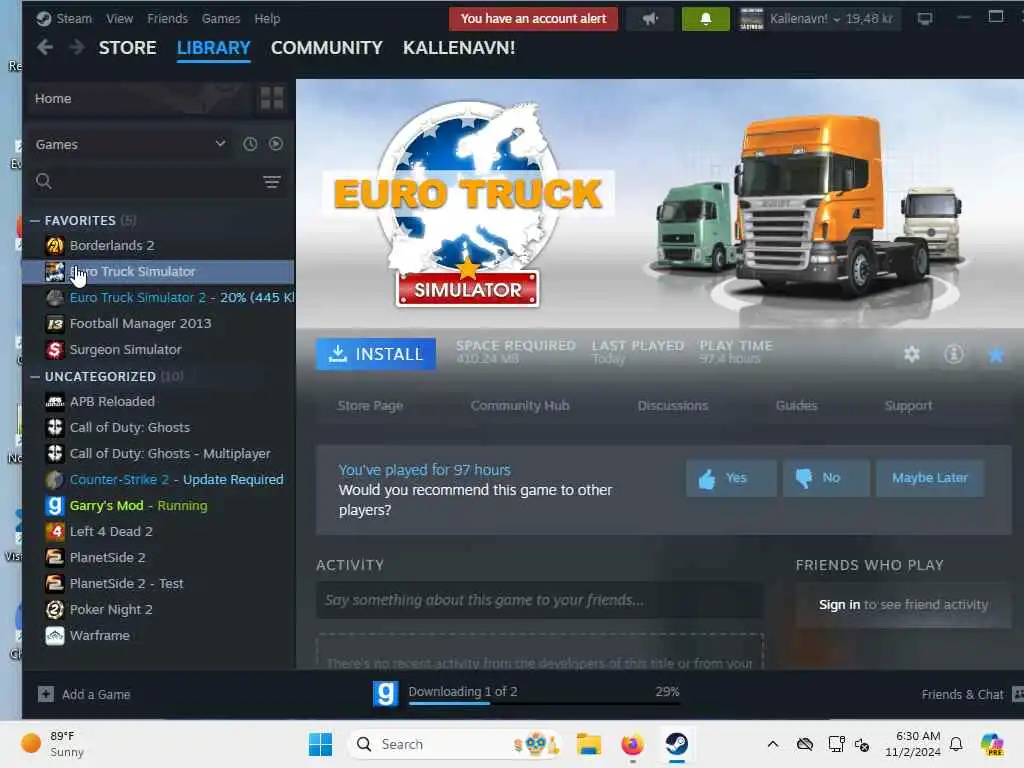Click Maybe Later button
This screenshot has height=768, width=1024.
pos(930,478)
